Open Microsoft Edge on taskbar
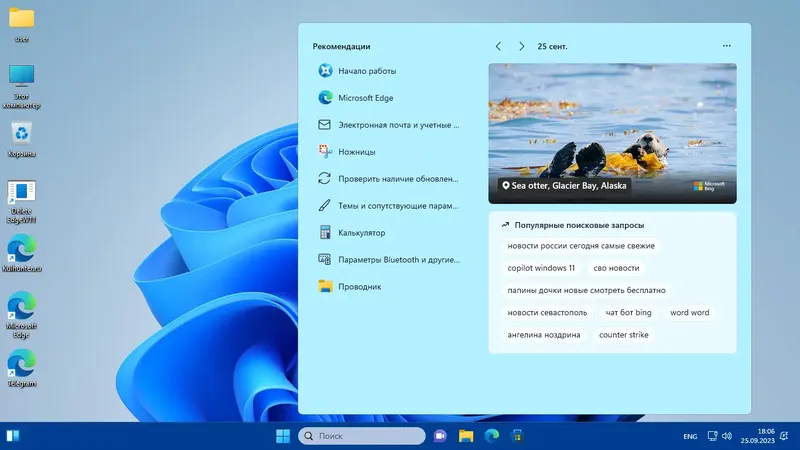Screen dimensions: 800x450 point(492,436)
